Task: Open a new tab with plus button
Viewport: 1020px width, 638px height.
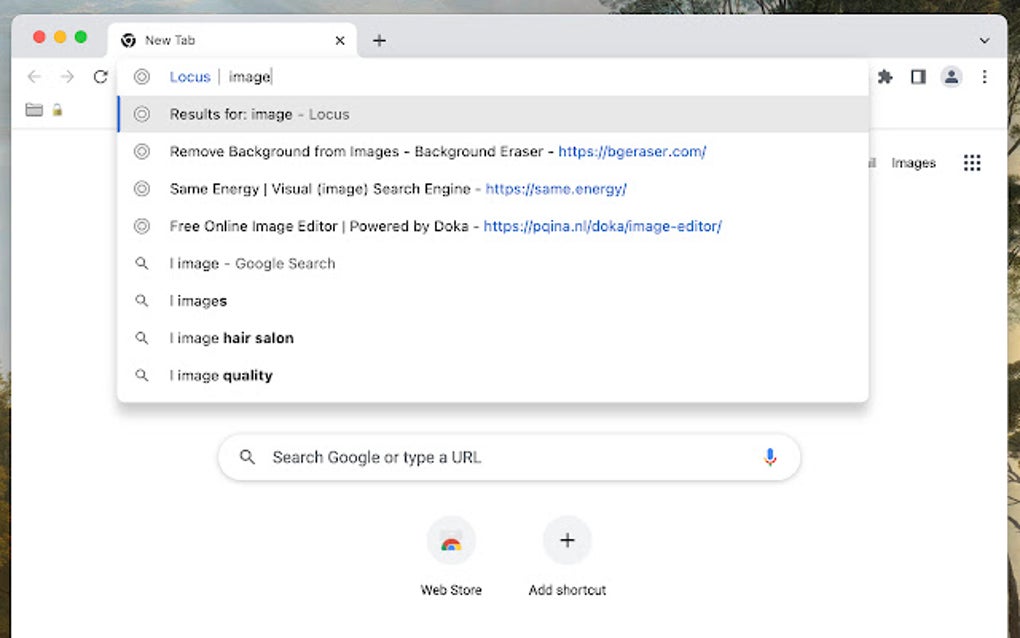Action: [x=379, y=40]
